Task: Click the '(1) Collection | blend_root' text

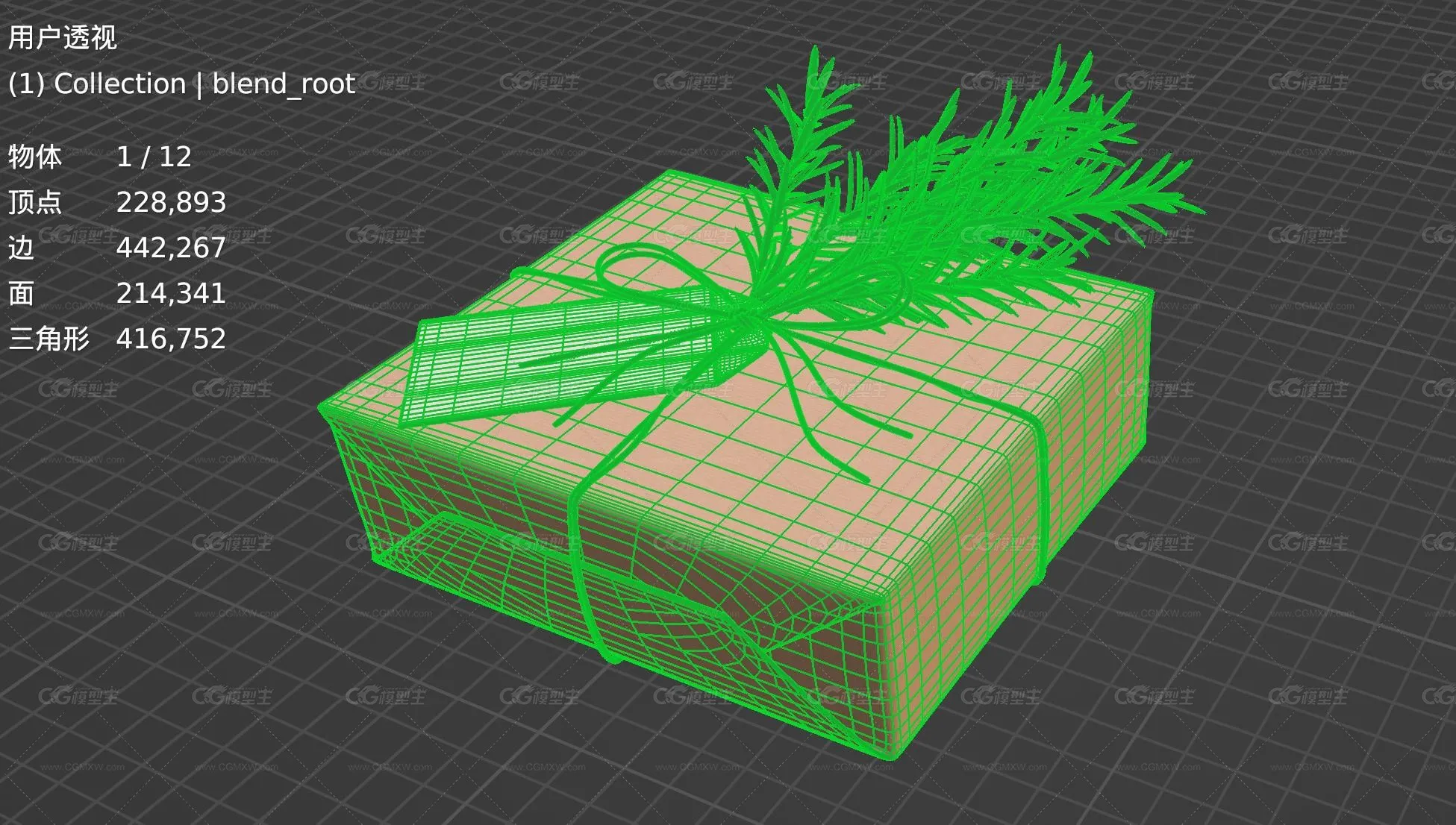Action: [181, 84]
